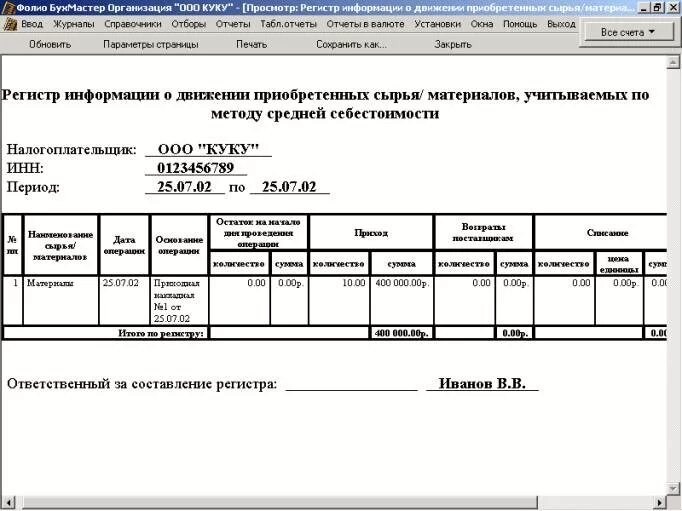Click the Дата операции column header
This screenshot has height=511, width=682.
pyautogui.click(x=124, y=245)
